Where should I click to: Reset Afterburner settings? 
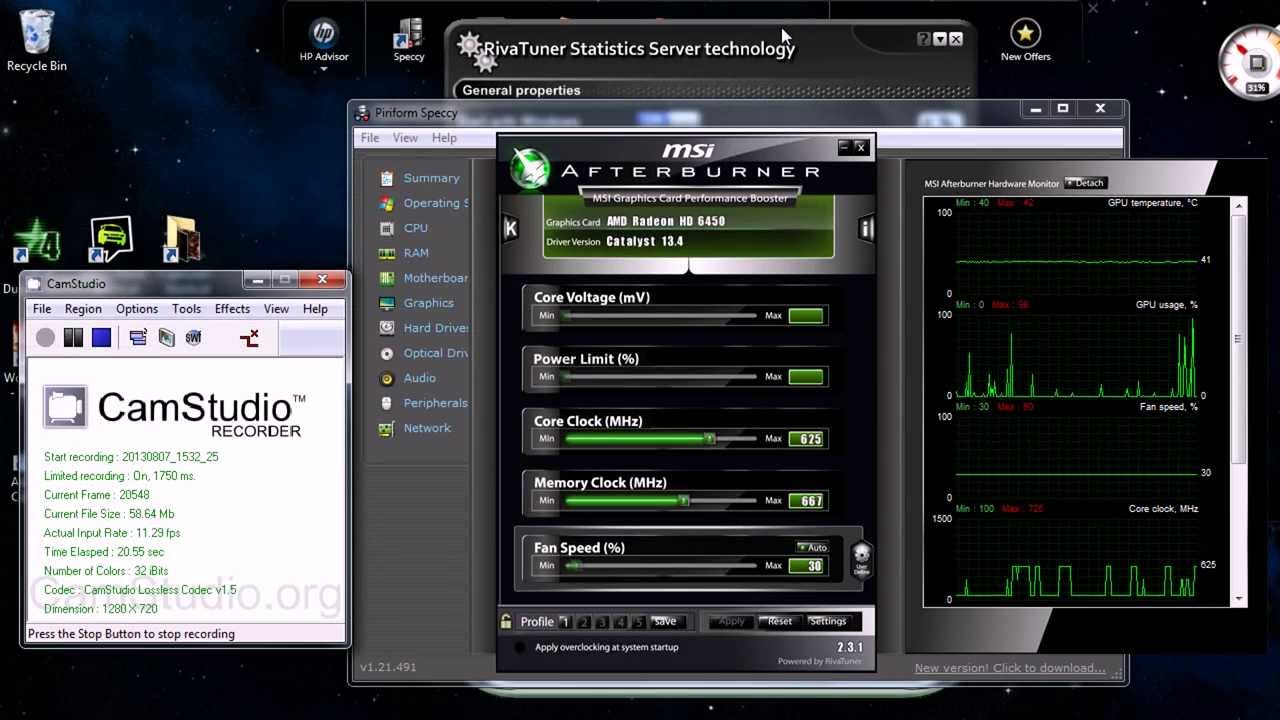[x=780, y=621]
